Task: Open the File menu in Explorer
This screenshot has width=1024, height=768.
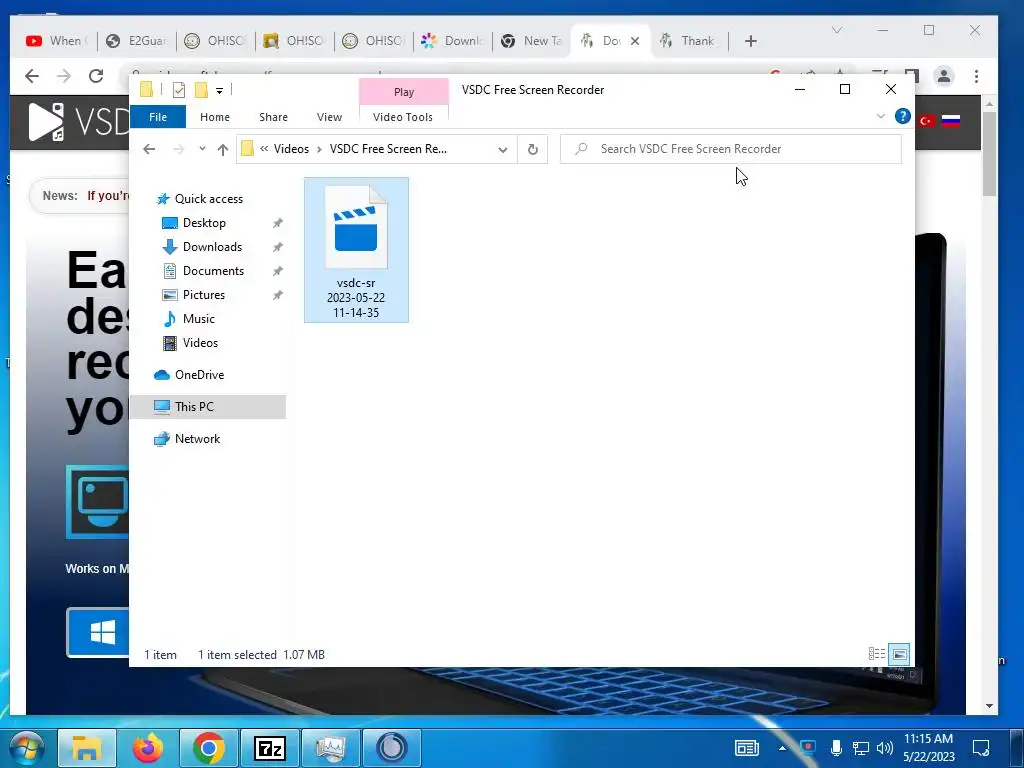Action: (157, 117)
